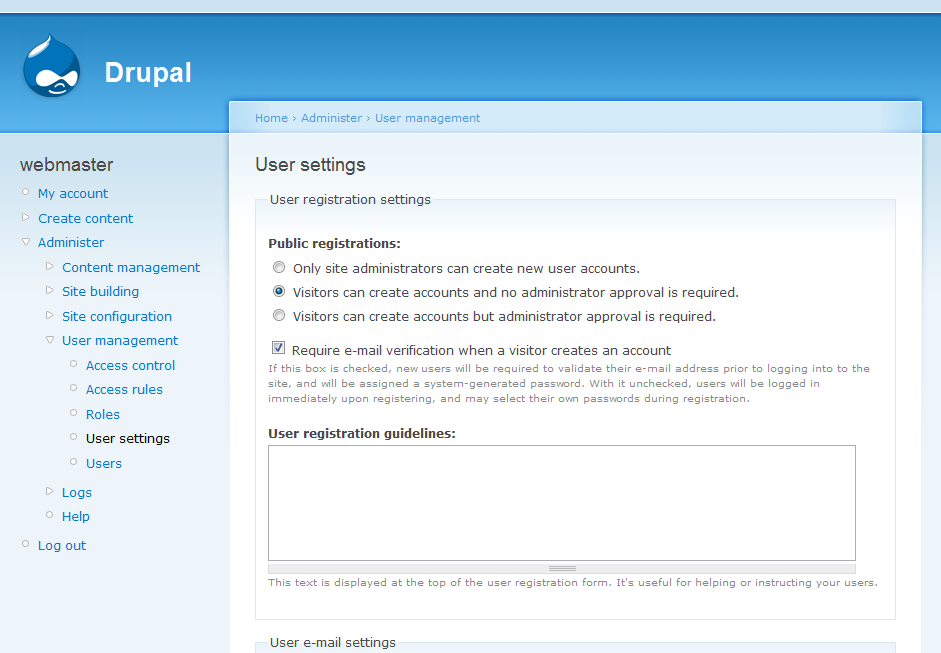Image resolution: width=941 pixels, height=653 pixels.
Task: Open Help link in sidebar
Action: pyautogui.click(x=76, y=517)
